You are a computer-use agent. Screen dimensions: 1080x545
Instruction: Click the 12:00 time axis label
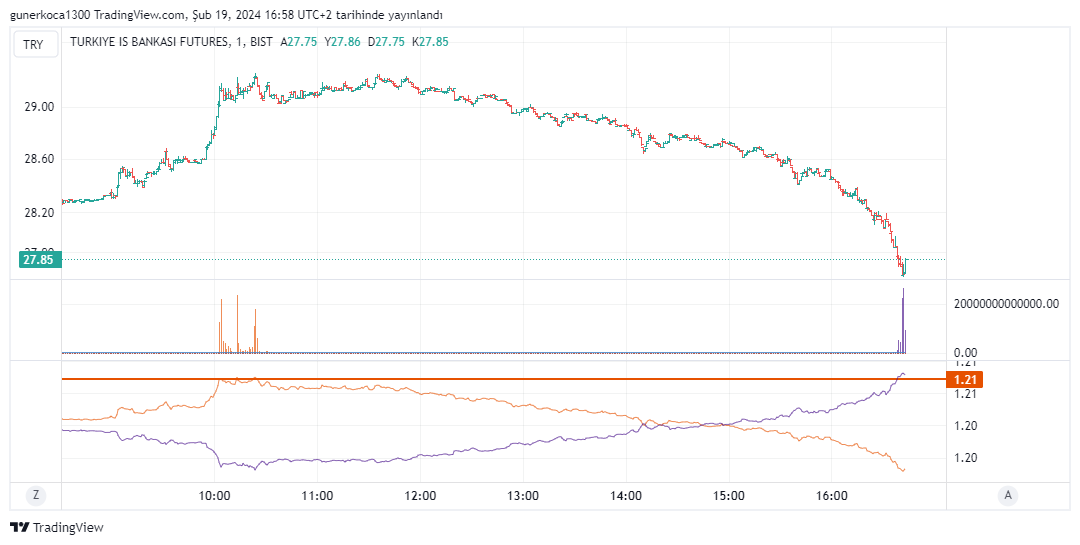(420, 496)
